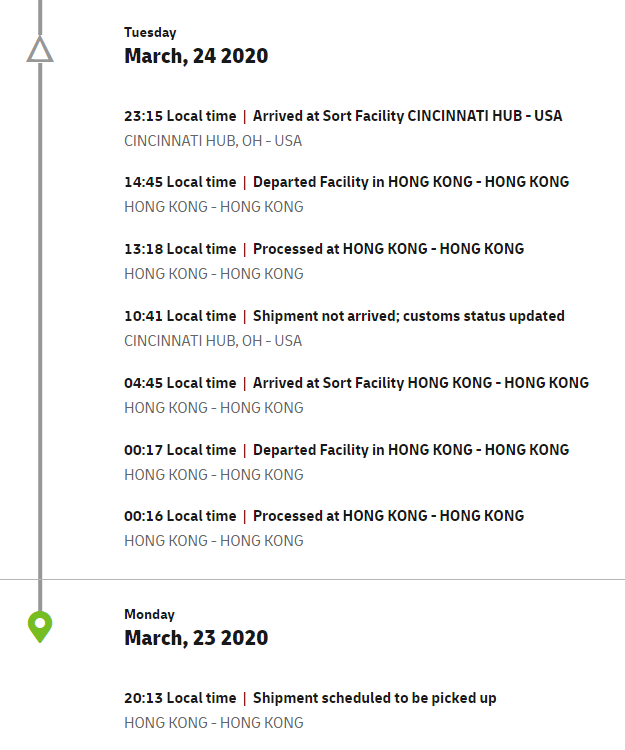The width and height of the screenshot is (625, 750).
Task: Click the 10:41 Local time timestamp
Action: [180, 316]
